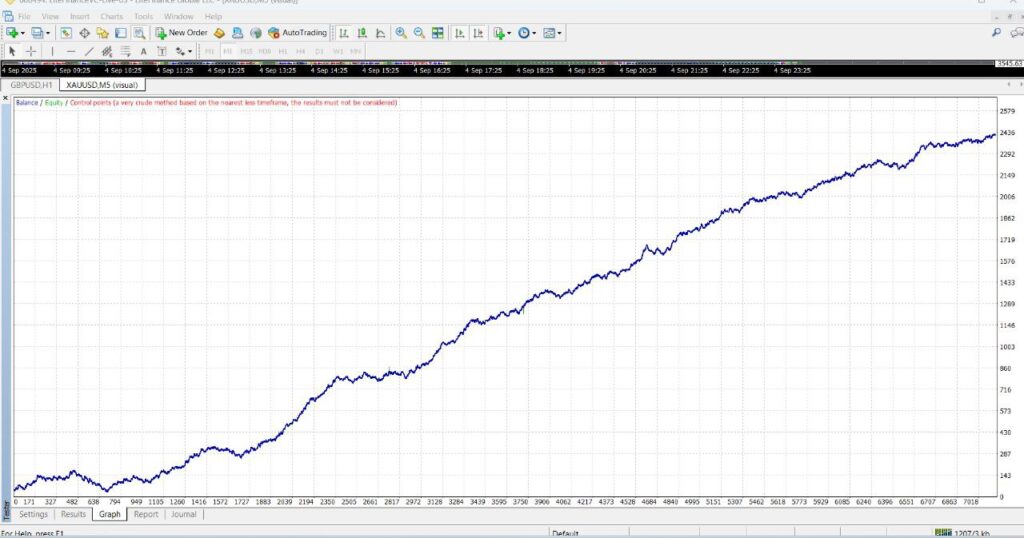The image size is (1024, 538).
Task: Open the Strategy Tester toolbar icon
Action: coord(137,33)
